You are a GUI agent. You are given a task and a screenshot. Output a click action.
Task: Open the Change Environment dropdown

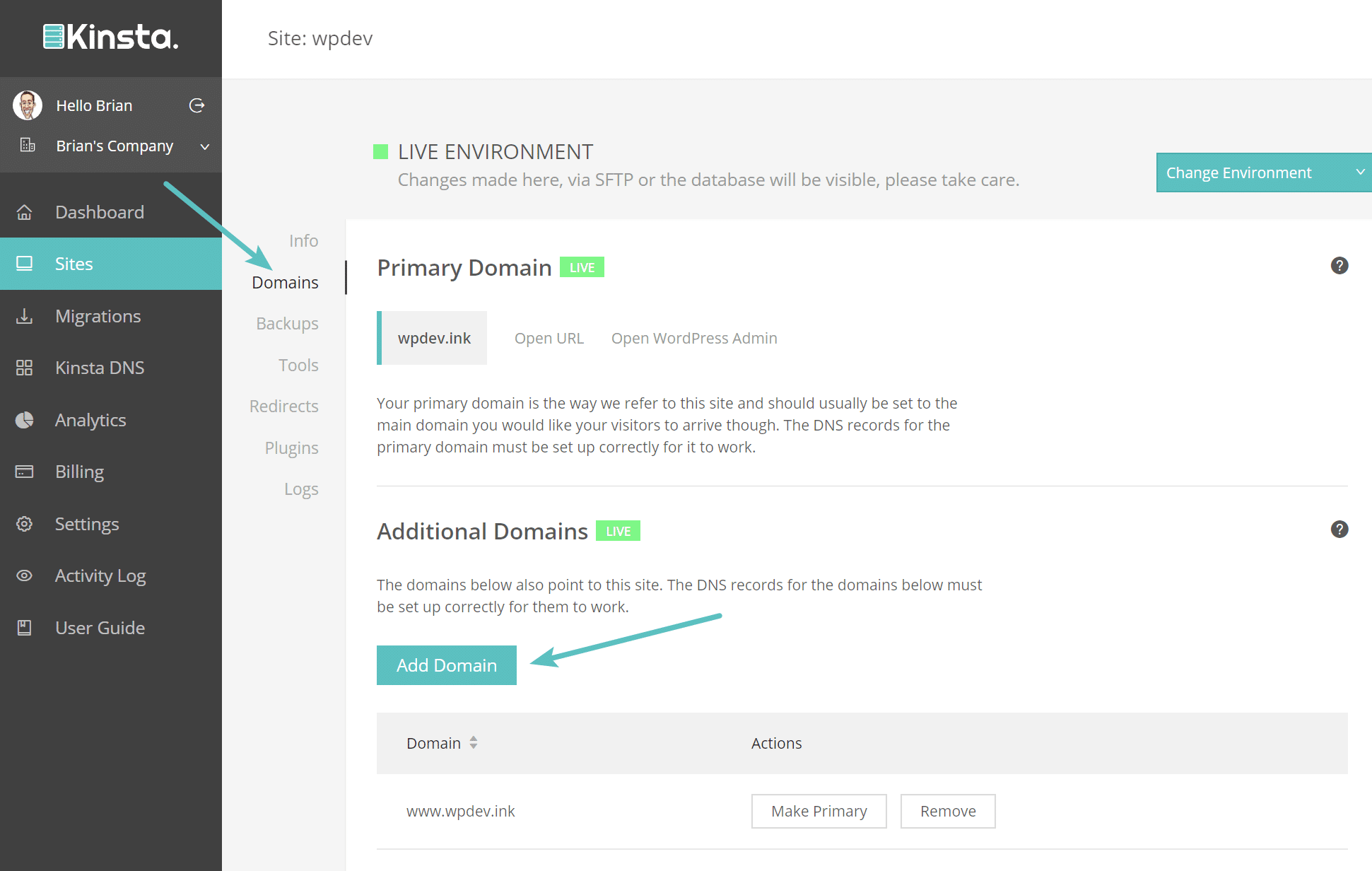tap(1263, 173)
